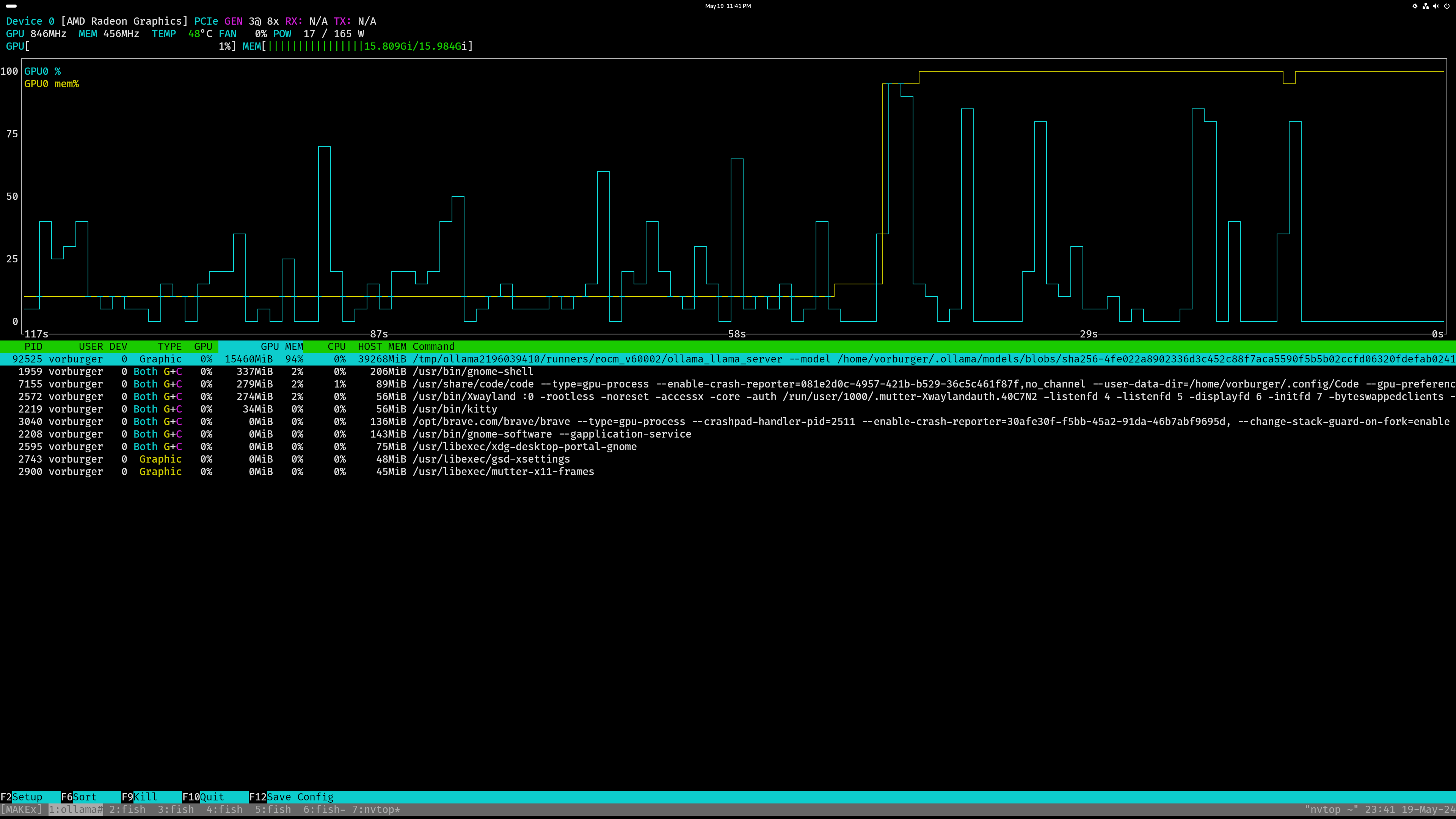
Task: Click the clock showing May 19 11:41 PM
Action: (x=728, y=6)
